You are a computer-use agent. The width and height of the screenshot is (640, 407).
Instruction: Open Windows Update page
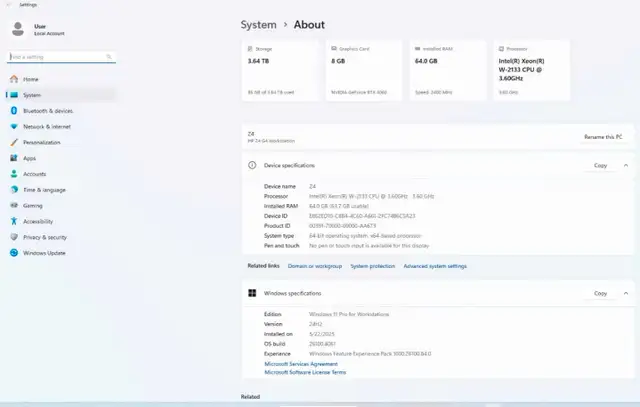tap(61, 253)
